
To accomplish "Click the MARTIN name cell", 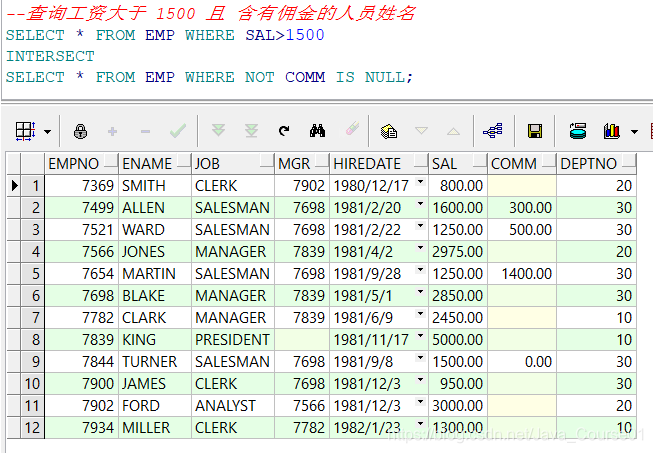I will [155, 274].
